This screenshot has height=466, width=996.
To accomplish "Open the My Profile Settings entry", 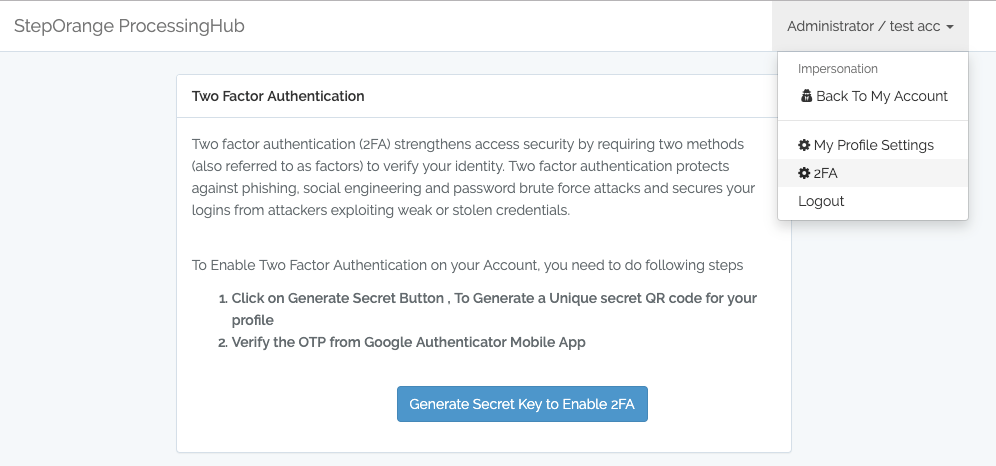I will coord(873,145).
